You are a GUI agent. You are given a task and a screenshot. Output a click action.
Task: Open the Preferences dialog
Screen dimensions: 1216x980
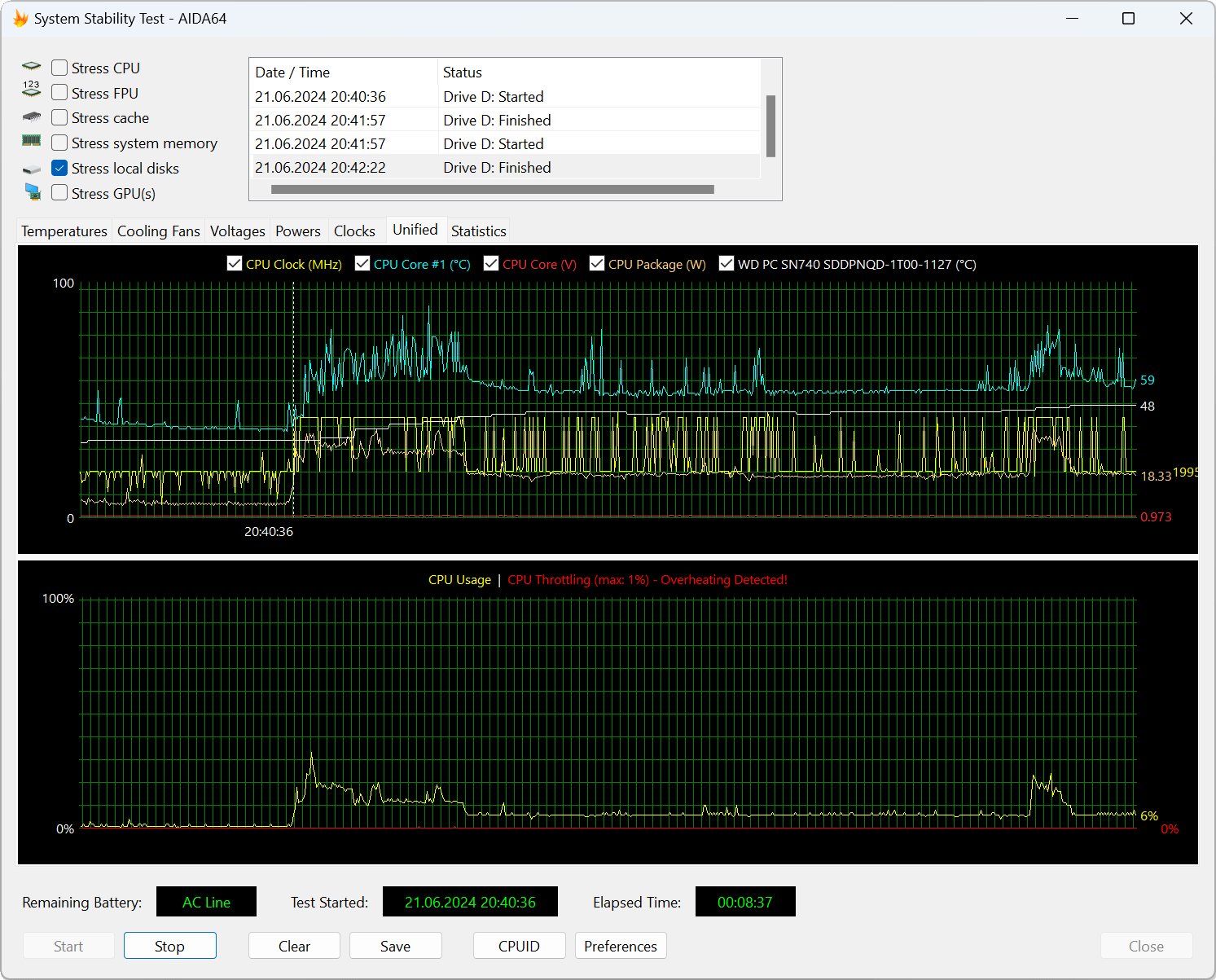pos(620,946)
